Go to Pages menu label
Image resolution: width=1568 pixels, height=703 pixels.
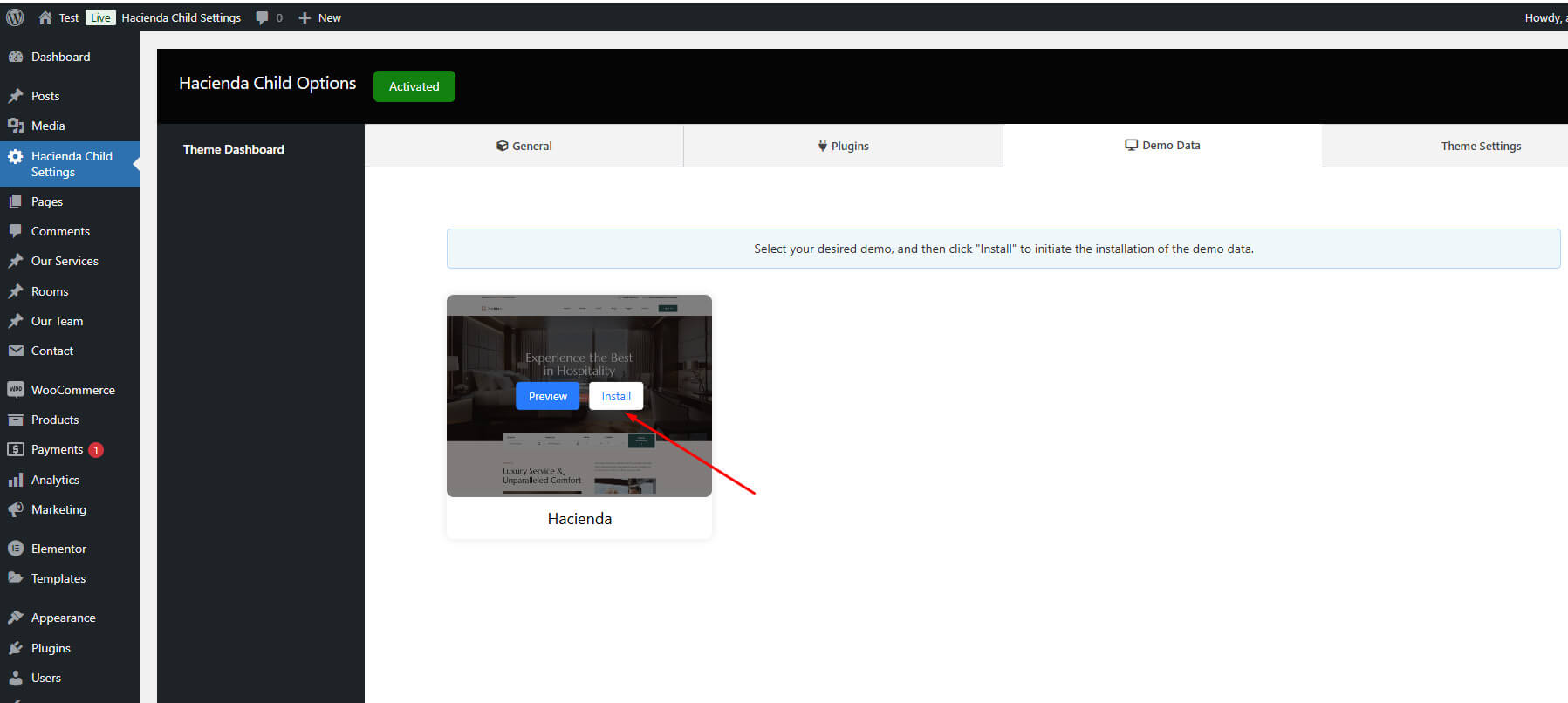coord(47,201)
